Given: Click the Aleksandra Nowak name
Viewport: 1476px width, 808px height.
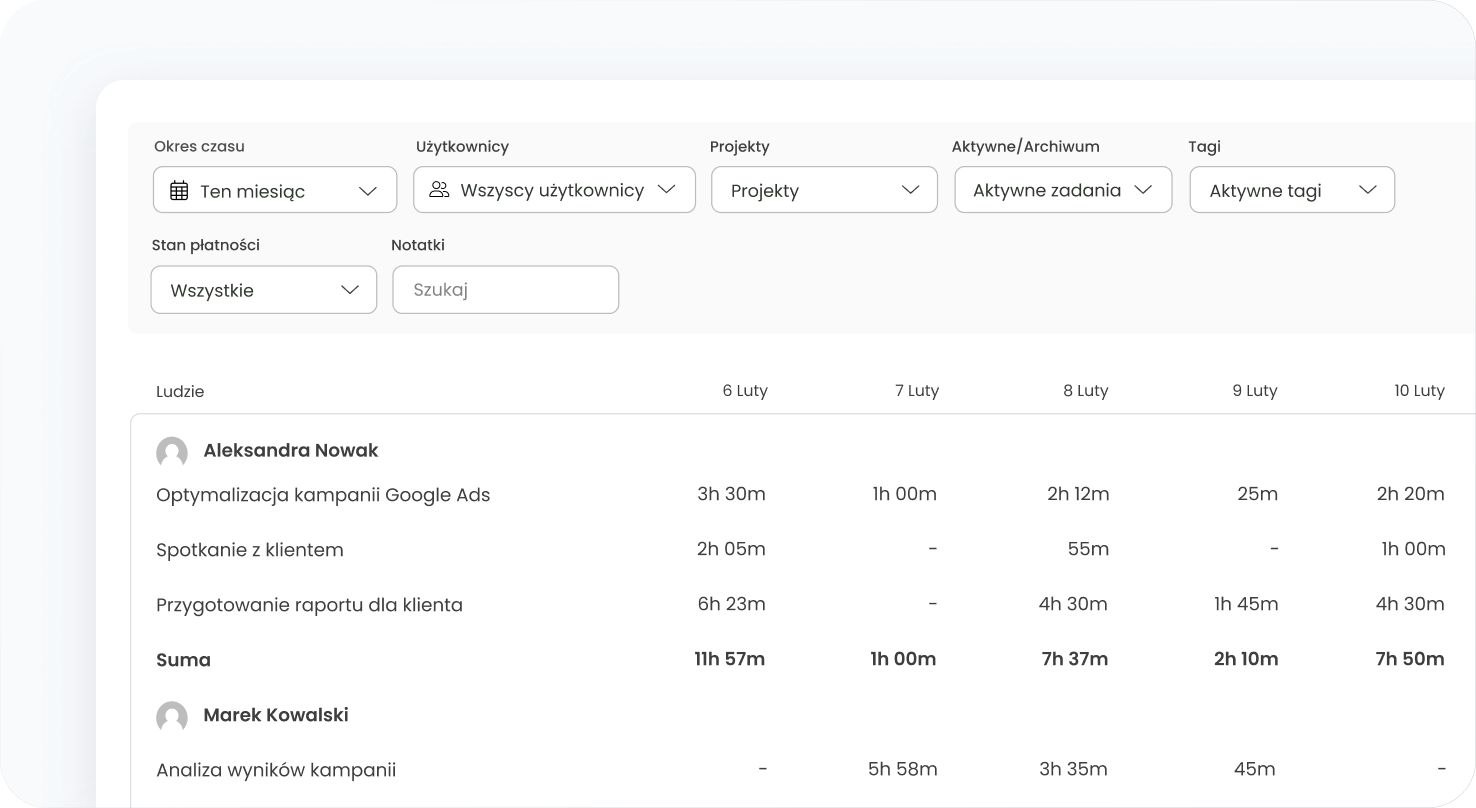Looking at the screenshot, I should (290, 451).
